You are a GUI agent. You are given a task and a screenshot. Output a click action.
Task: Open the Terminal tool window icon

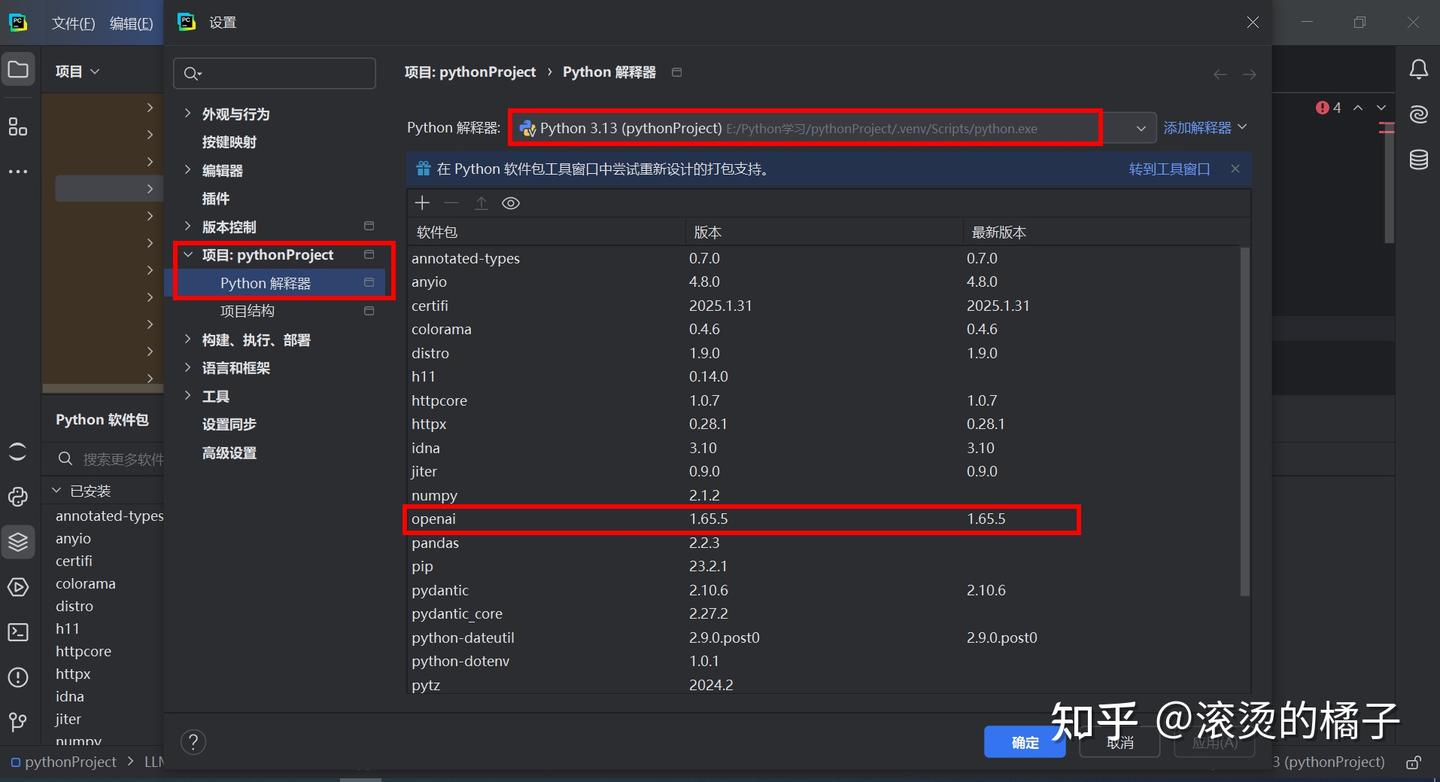click(18, 632)
